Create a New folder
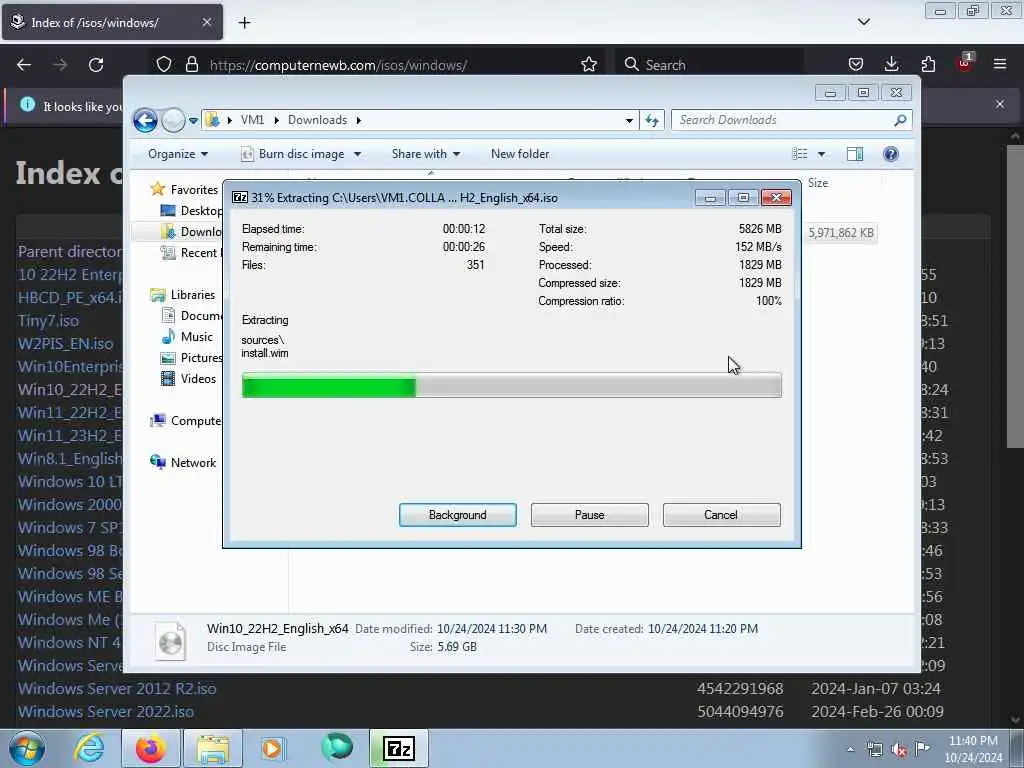Viewport: 1024px width, 768px height. 520,154
